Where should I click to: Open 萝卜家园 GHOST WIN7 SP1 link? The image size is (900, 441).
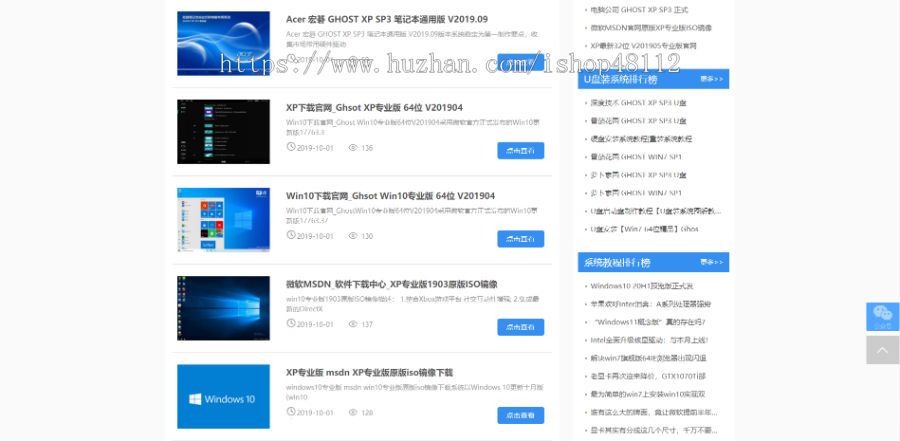point(636,192)
